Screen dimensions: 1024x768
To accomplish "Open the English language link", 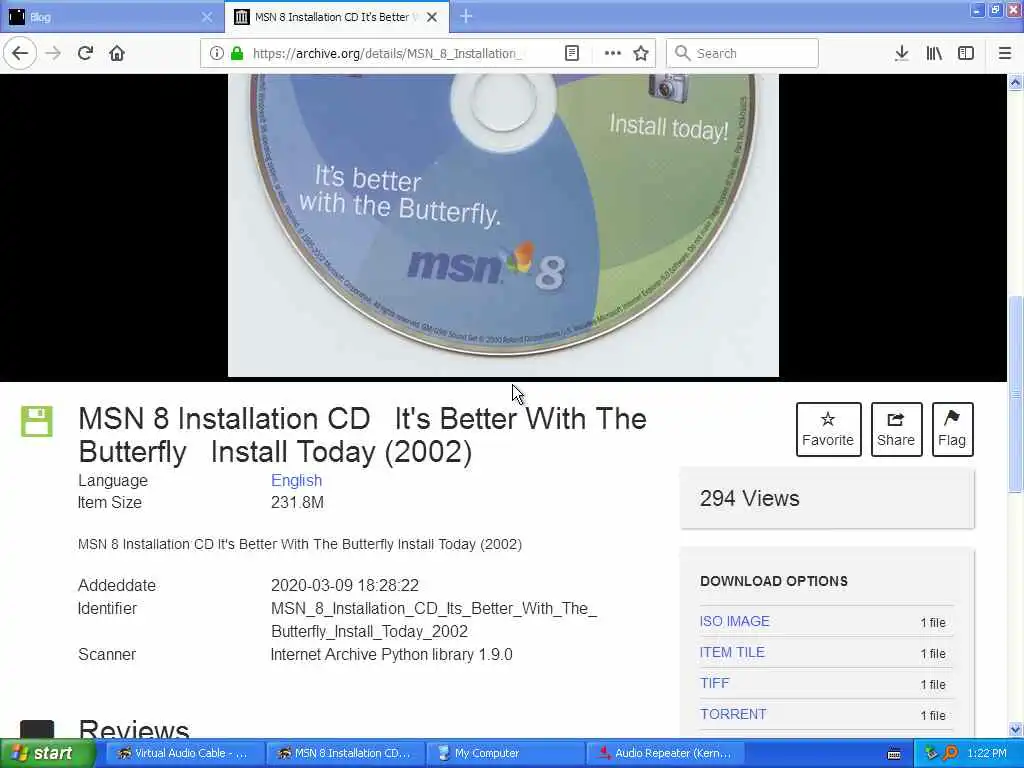I will tap(296, 481).
